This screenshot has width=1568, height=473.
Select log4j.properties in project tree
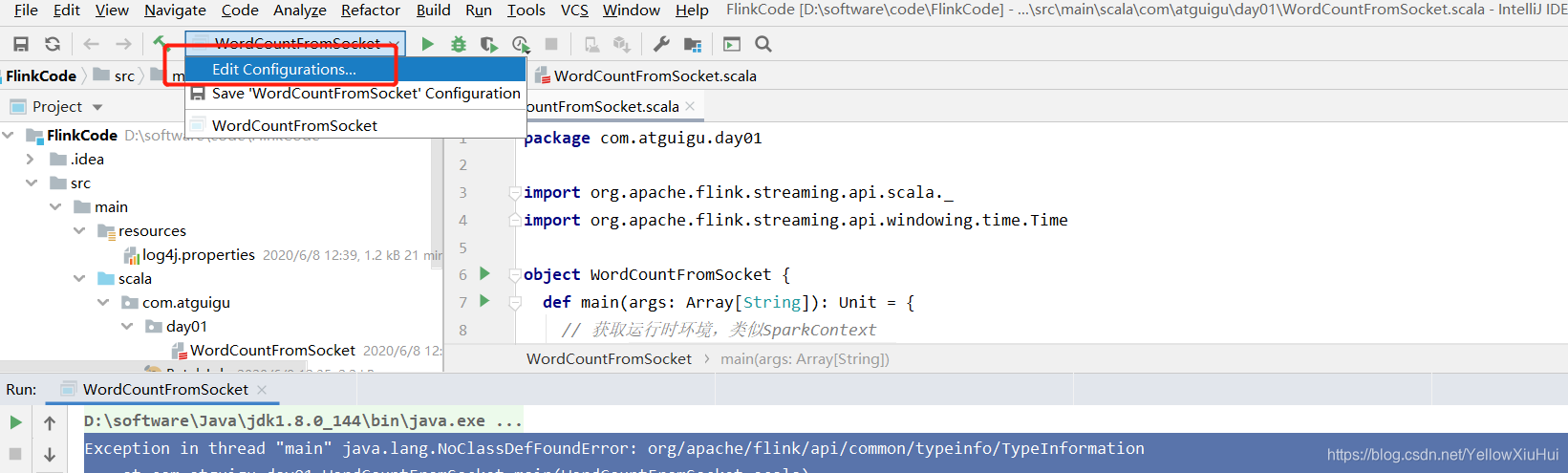click(x=199, y=254)
